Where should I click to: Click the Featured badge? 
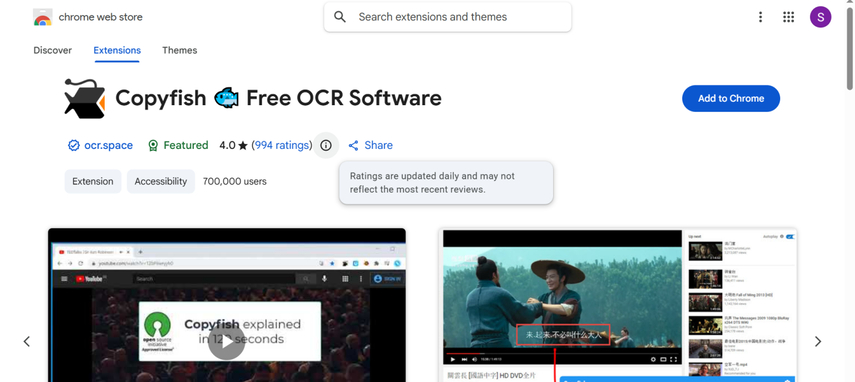[x=178, y=145]
